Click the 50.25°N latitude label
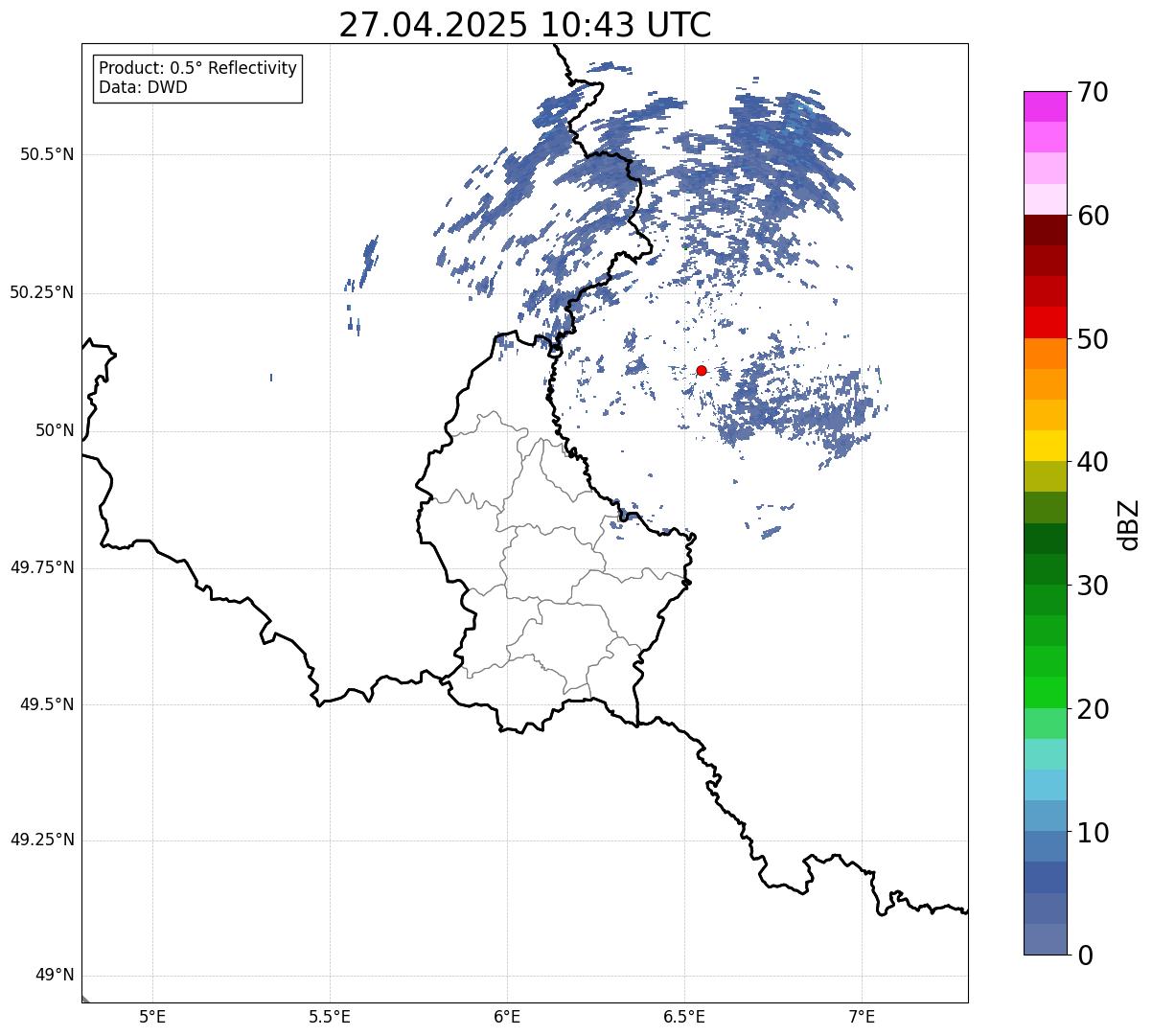The width and height of the screenshot is (1152, 1036). pyautogui.click(x=42, y=292)
